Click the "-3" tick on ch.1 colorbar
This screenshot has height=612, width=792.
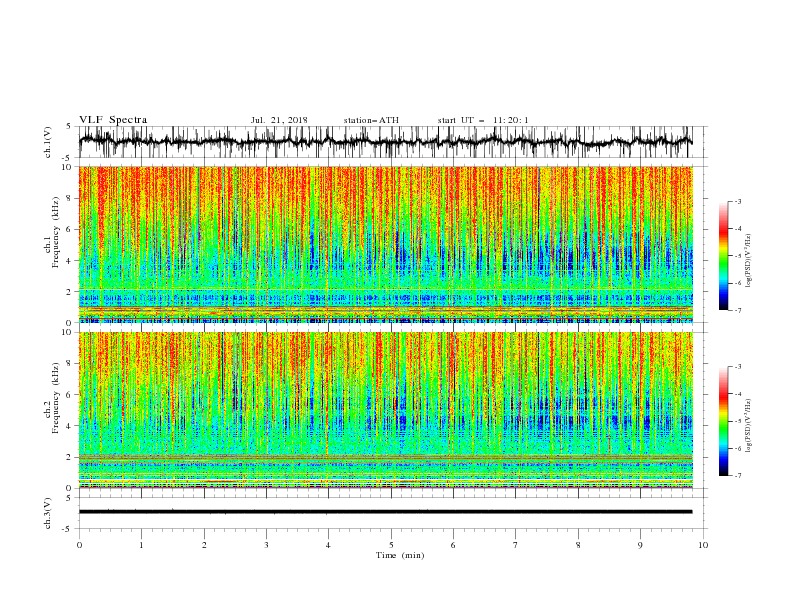737,201
